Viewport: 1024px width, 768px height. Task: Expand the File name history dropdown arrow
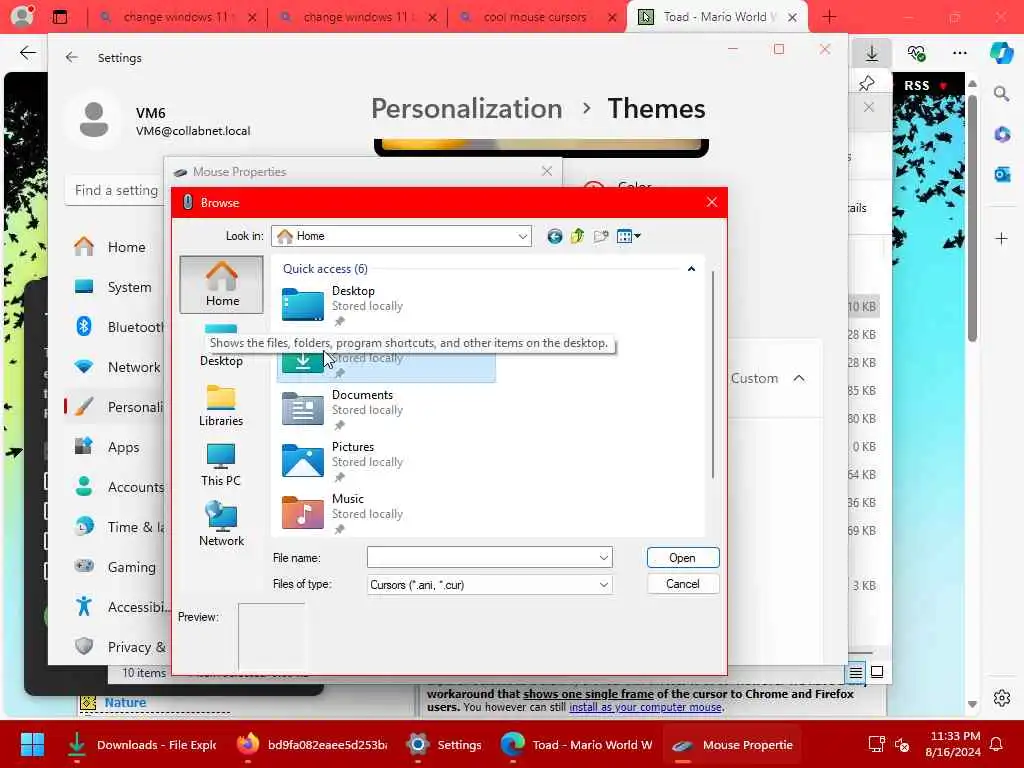pyautogui.click(x=603, y=558)
